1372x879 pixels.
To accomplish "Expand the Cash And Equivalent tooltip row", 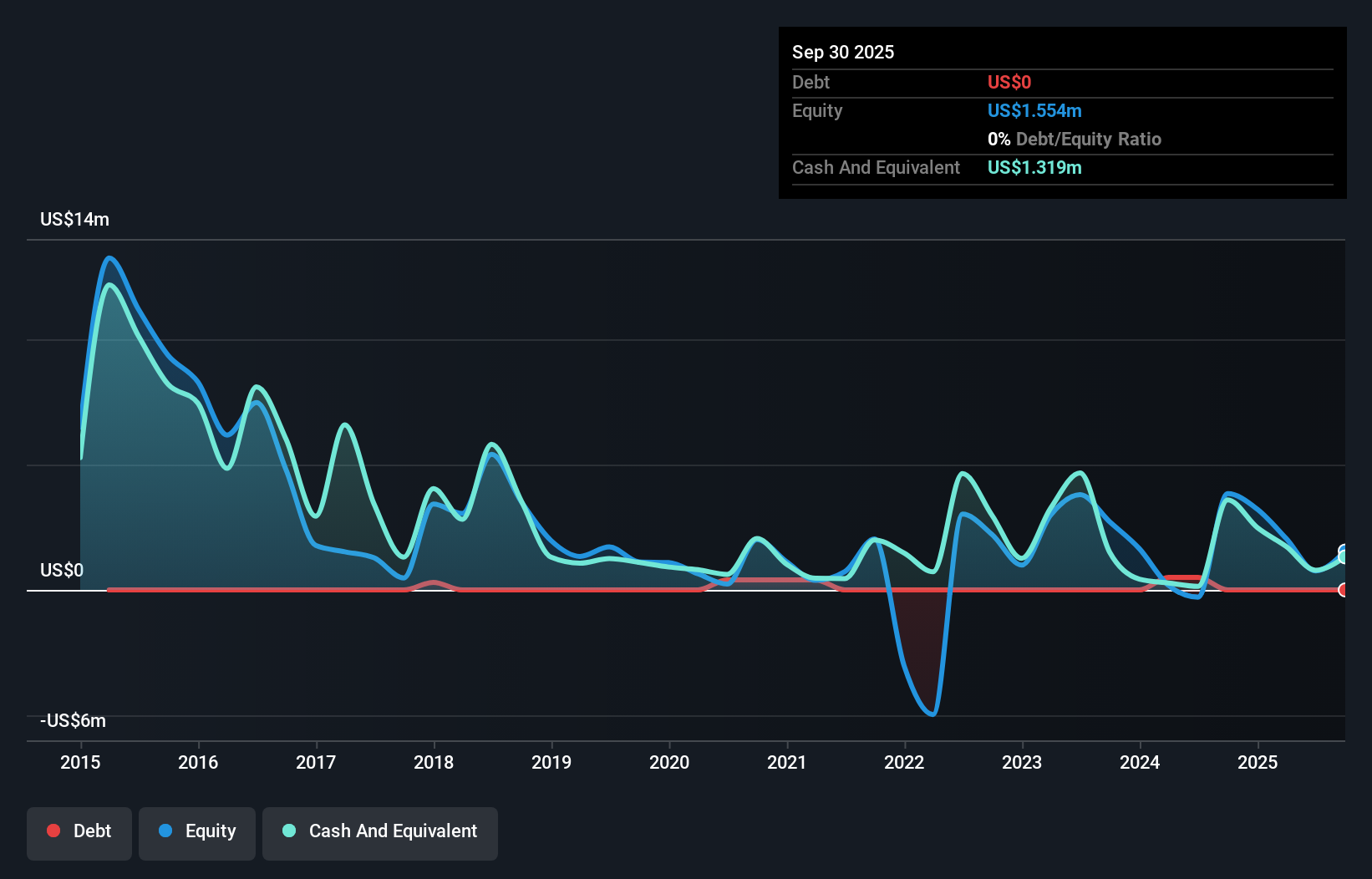I will [x=876, y=167].
